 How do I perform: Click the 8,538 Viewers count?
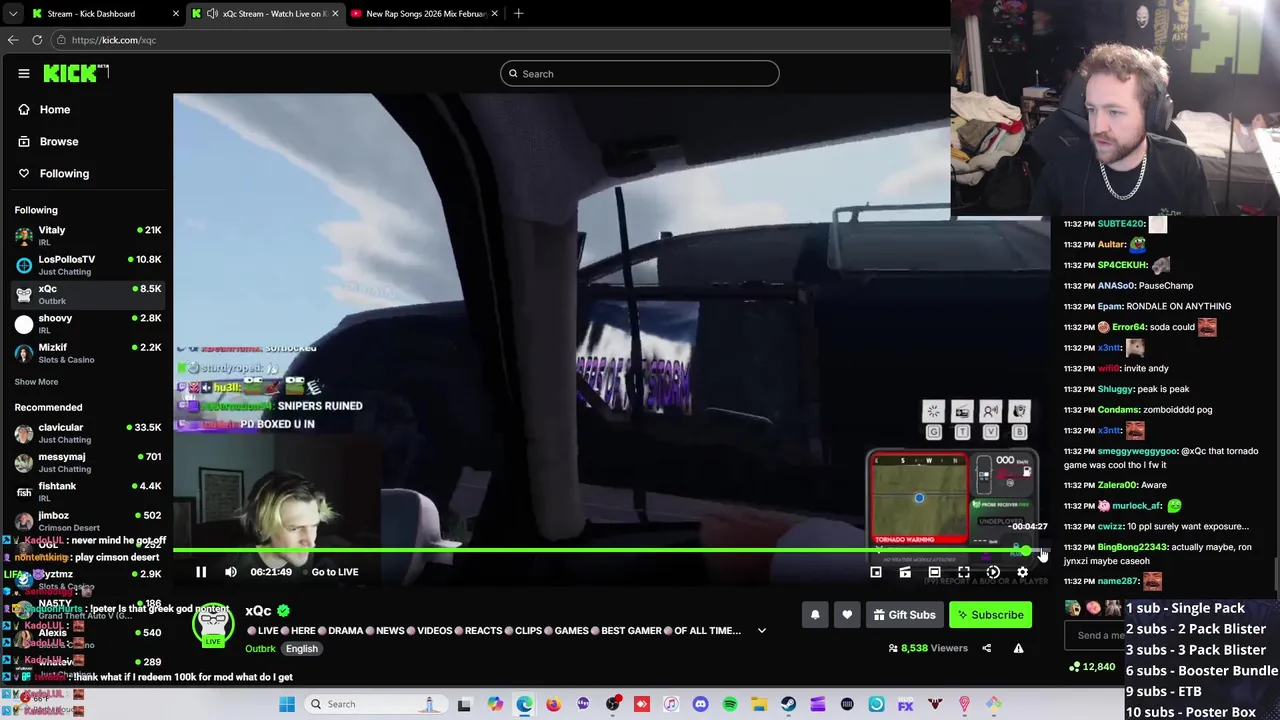[927, 648]
